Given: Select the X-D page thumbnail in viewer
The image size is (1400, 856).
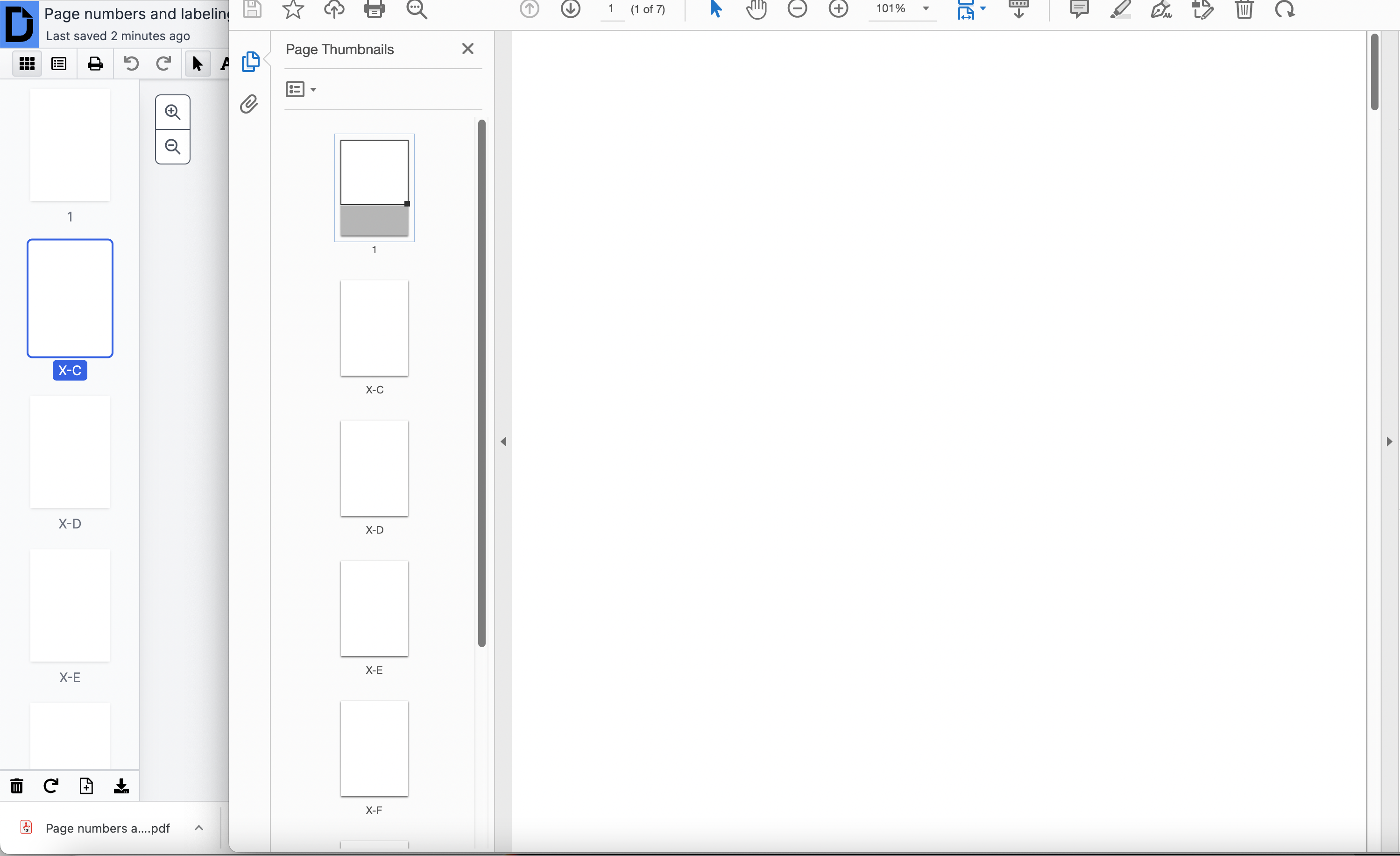Looking at the screenshot, I should pyautogui.click(x=375, y=468).
